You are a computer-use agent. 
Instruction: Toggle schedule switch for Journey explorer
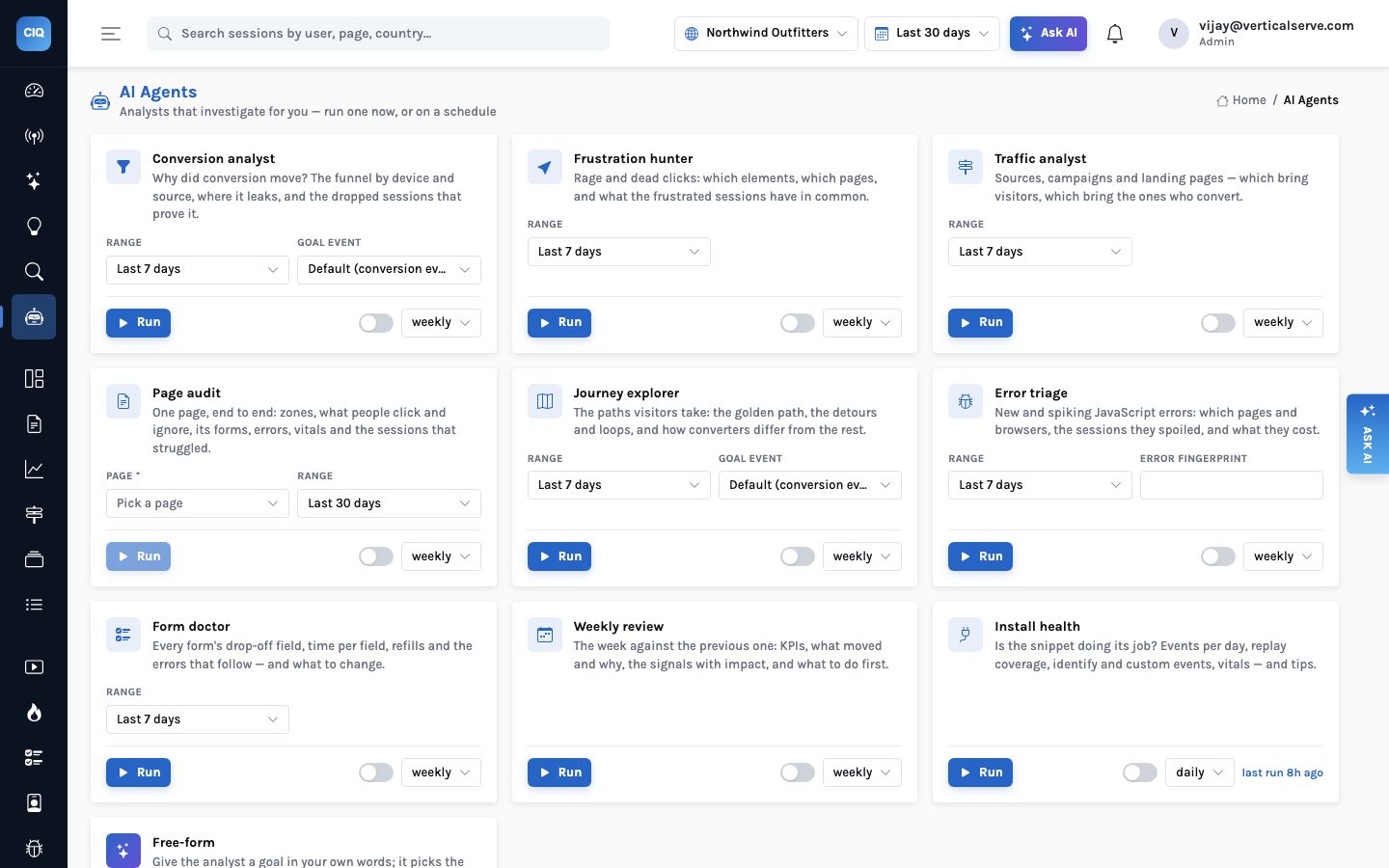point(798,556)
